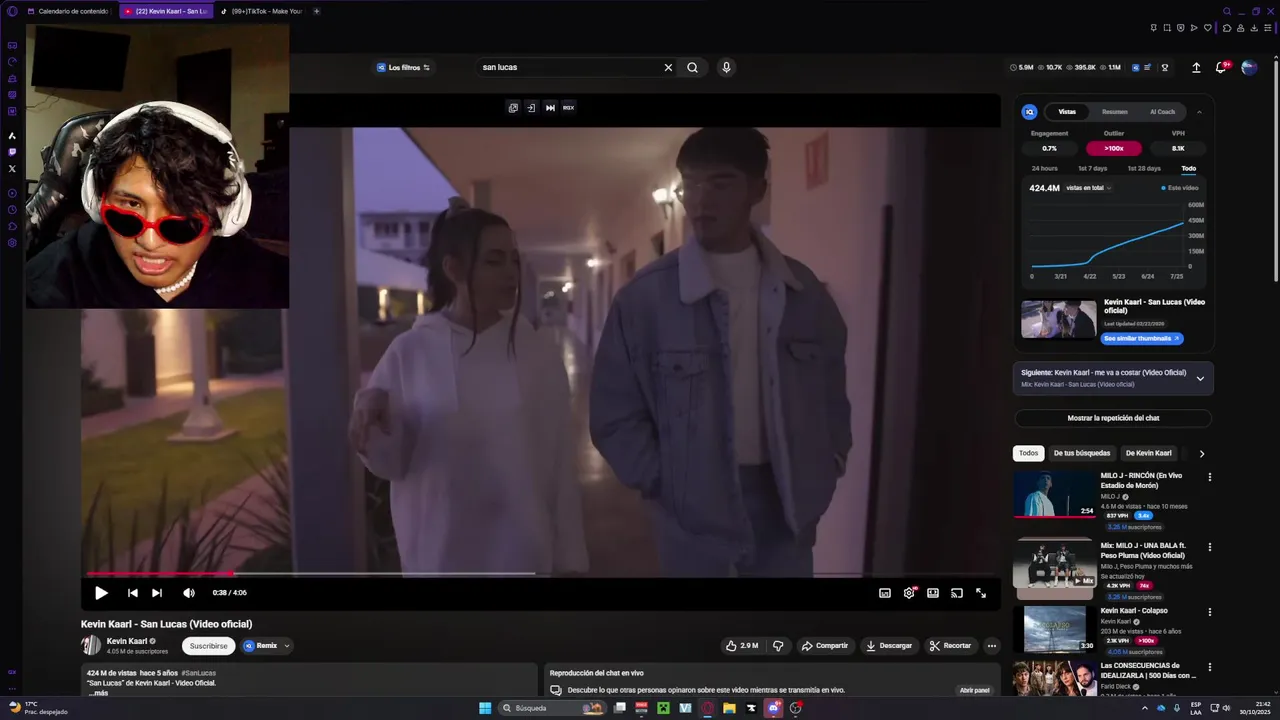Subscribe with the Suscribirse button

click(x=208, y=646)
